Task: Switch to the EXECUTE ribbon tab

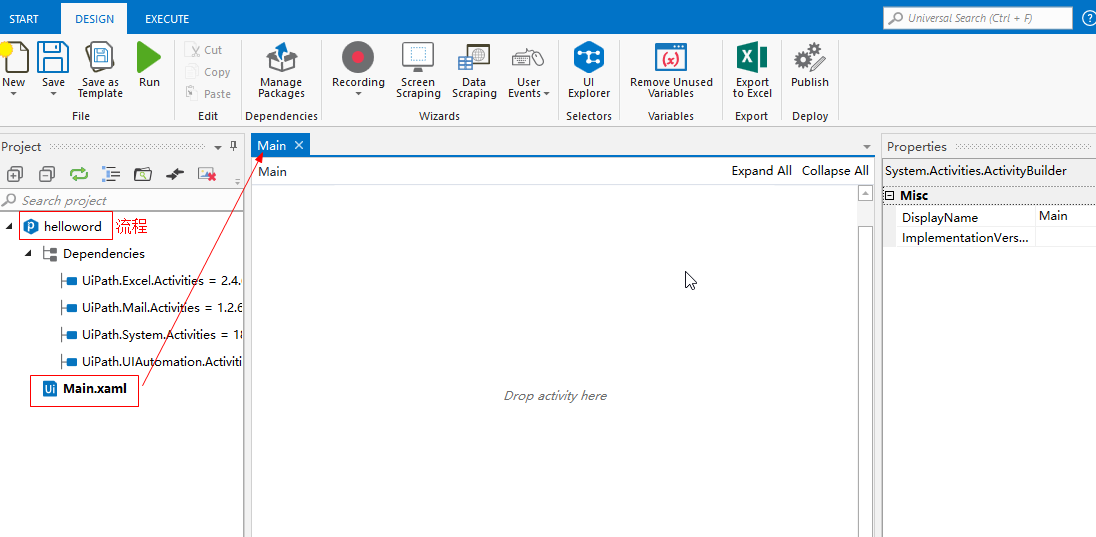Action: pyautogui.click(x=167, y=19)
